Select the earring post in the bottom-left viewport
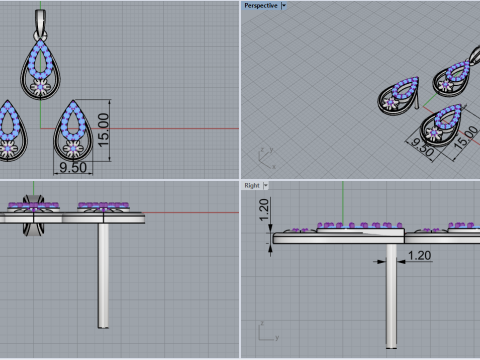Viewport: 480px width, 360px height. coord(103,276)
